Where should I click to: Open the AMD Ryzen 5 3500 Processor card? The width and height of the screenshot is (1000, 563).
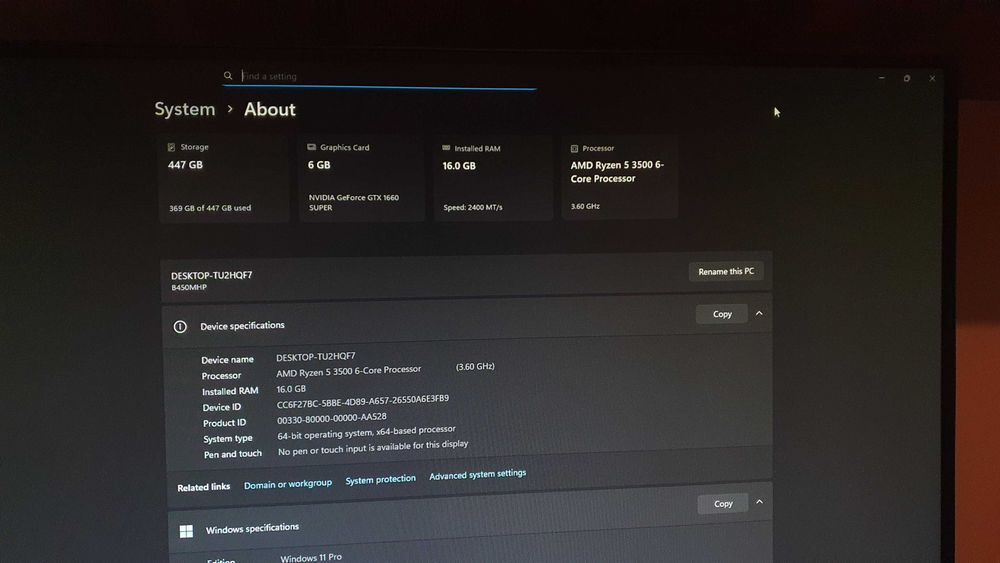(619, 177)
